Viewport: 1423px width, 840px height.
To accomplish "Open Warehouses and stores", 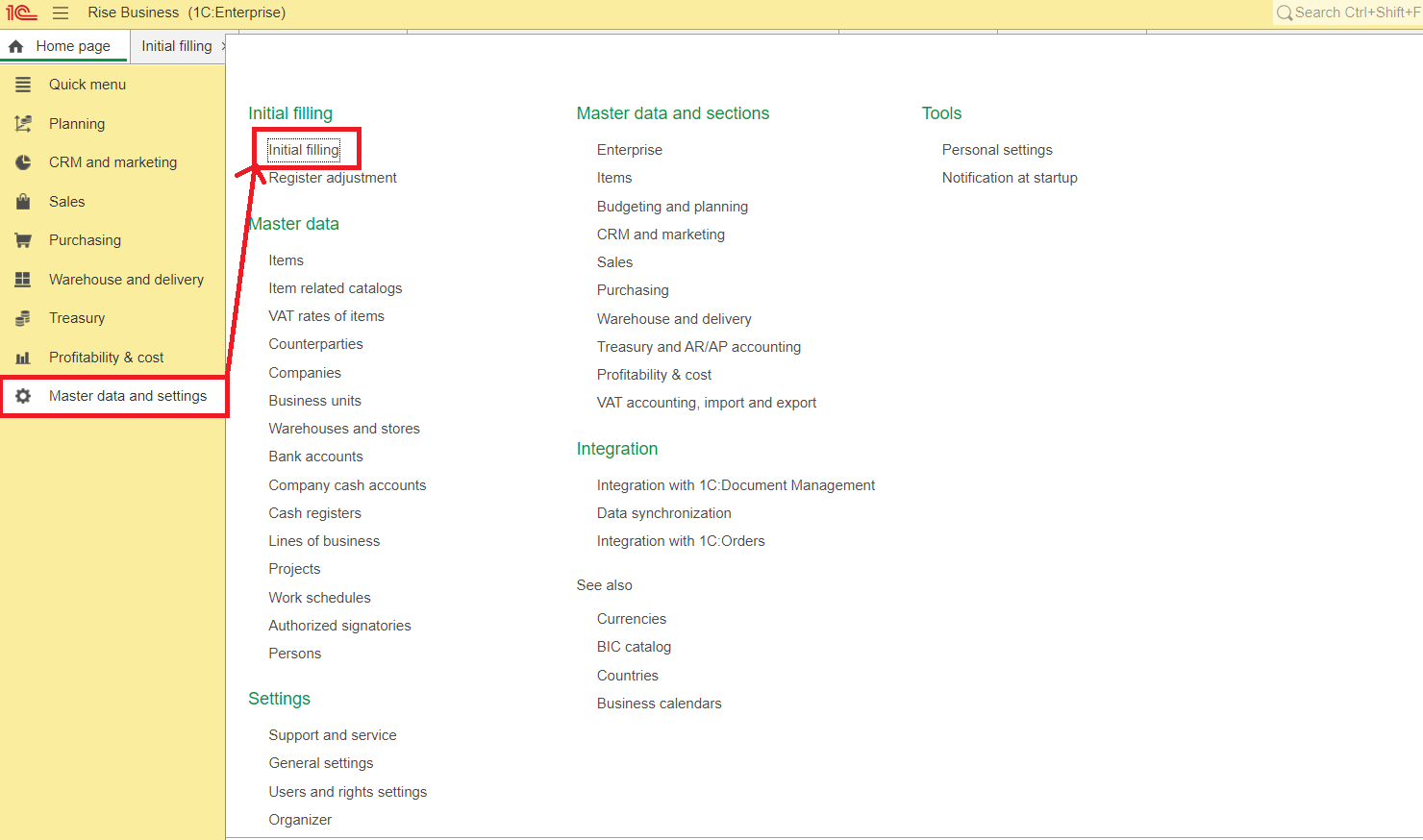I will click(x=344, y=429).
